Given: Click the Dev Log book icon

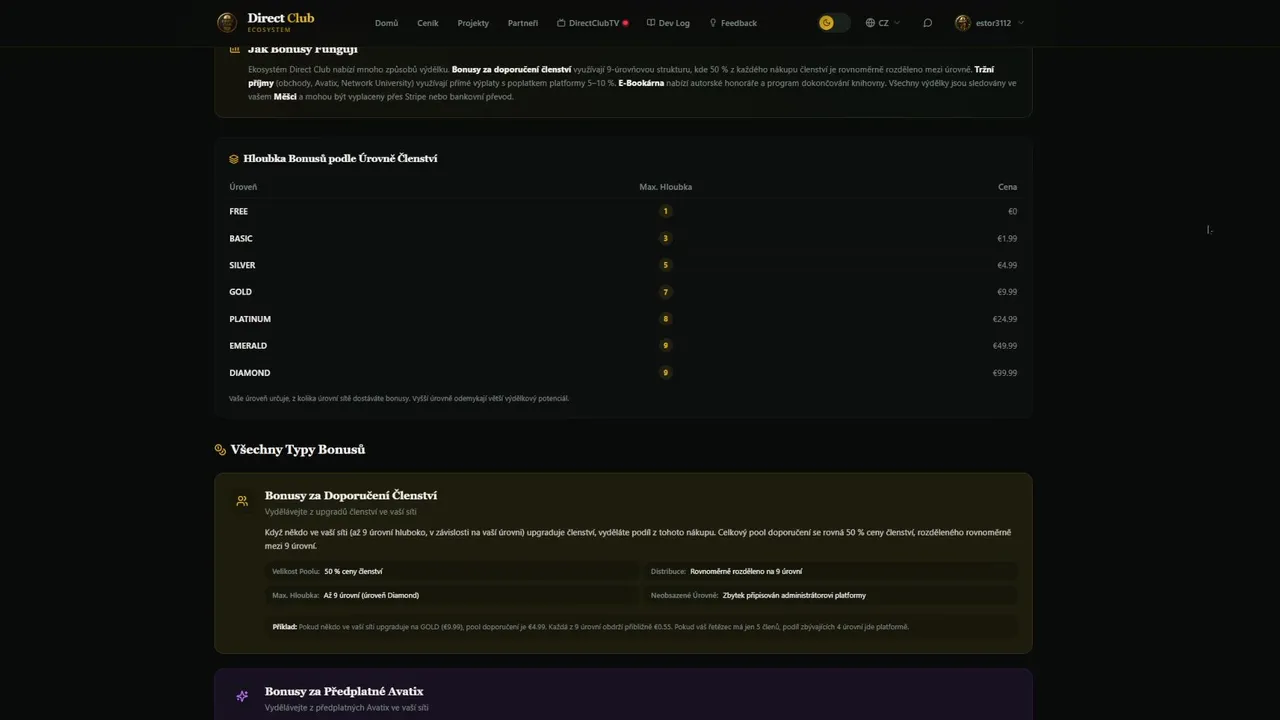Looking at the screenshot, I should click(x=651, y=23).
